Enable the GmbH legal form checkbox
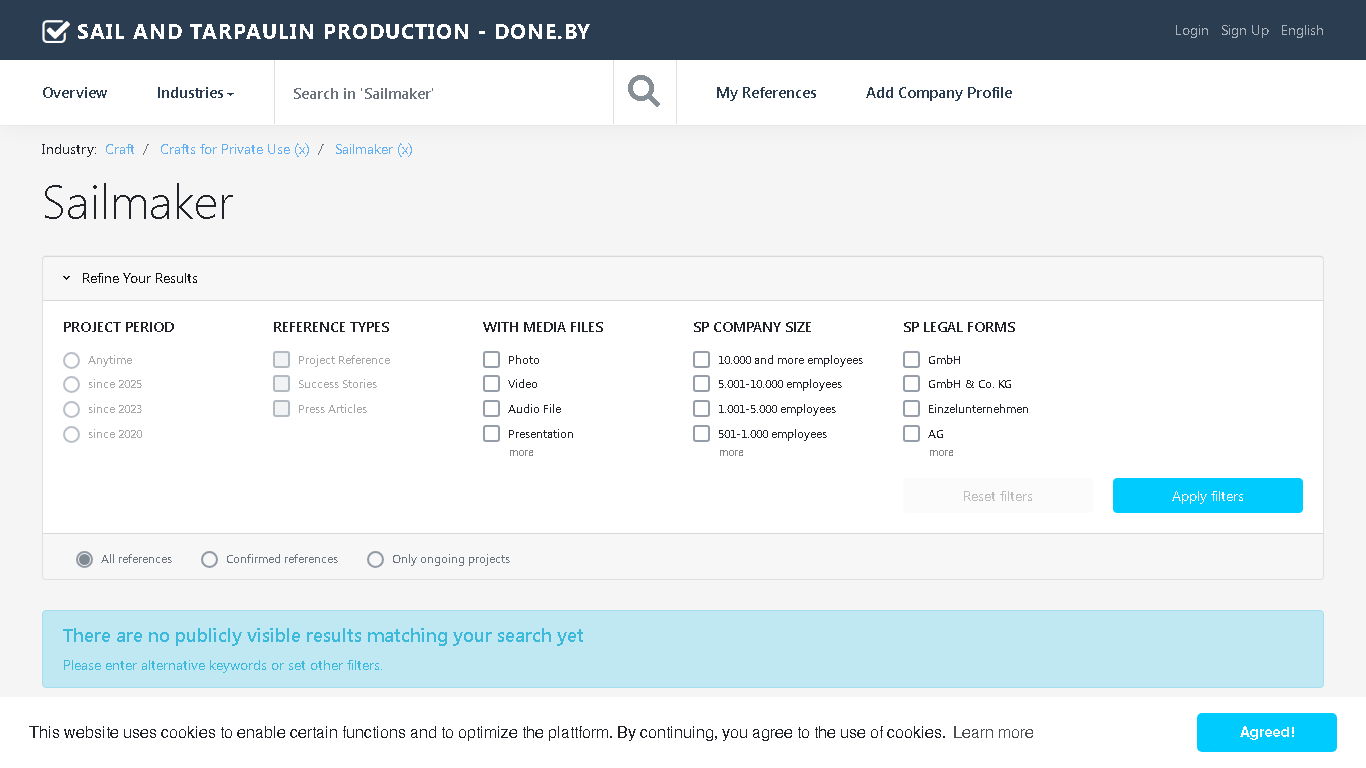The image size is (1366, 768). (x=911, y=359)
